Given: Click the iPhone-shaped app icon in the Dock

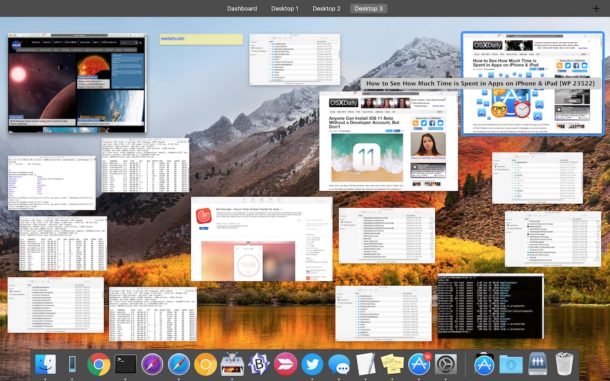Looking at the screenshot, I should point(72,364).
